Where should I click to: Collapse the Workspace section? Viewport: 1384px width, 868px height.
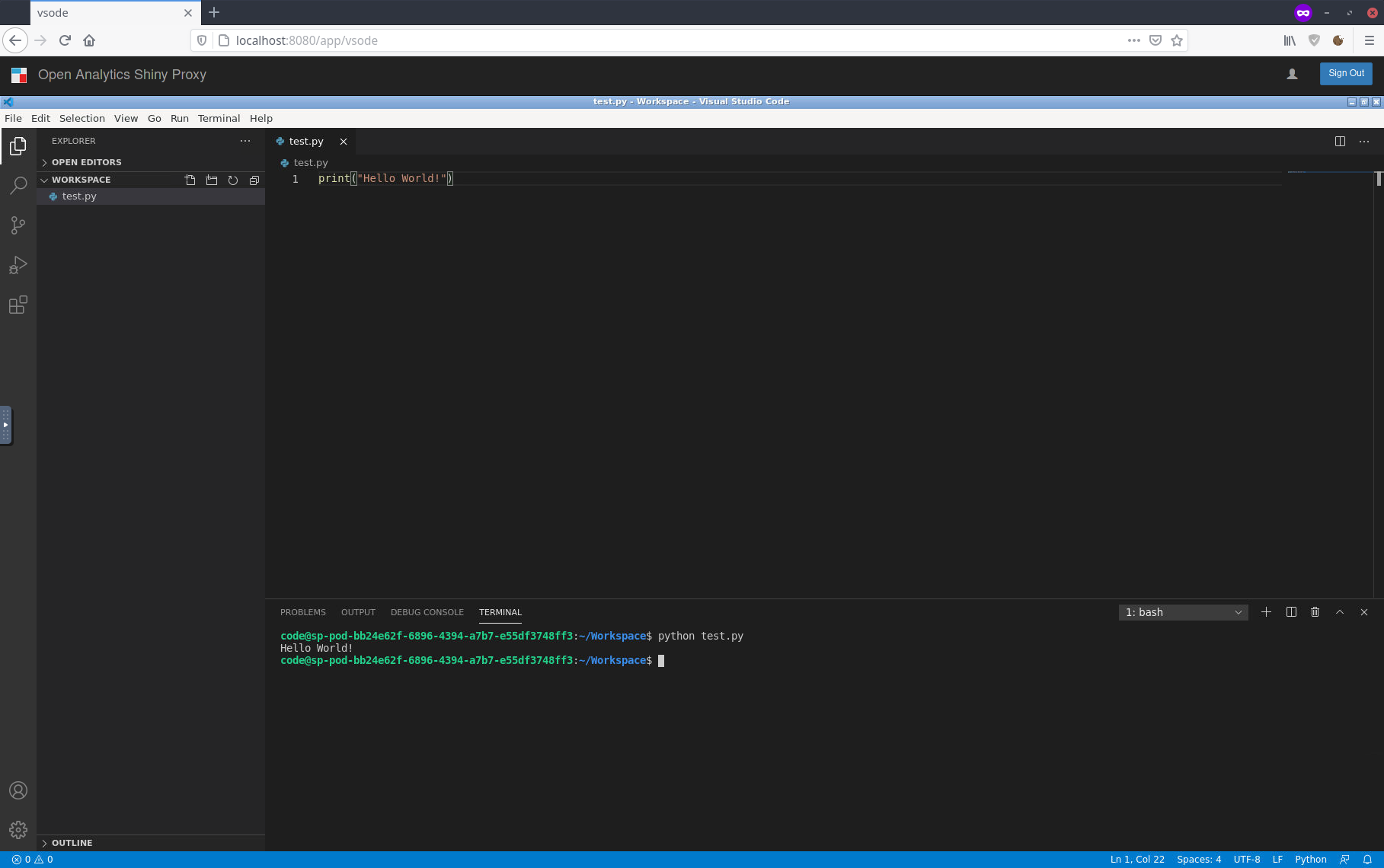(x=110, y=180)
